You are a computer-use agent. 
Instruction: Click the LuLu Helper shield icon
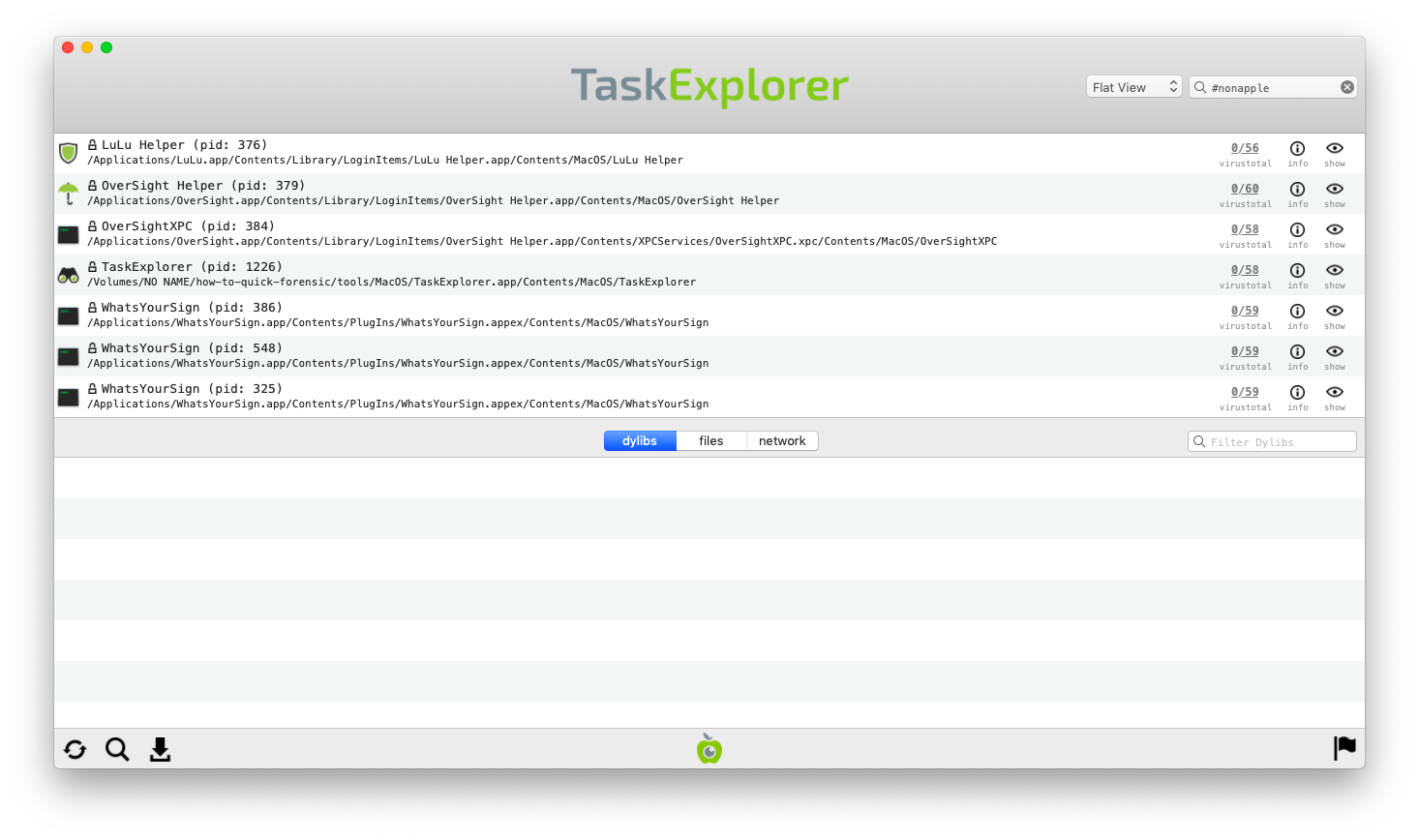pos(68,153)
